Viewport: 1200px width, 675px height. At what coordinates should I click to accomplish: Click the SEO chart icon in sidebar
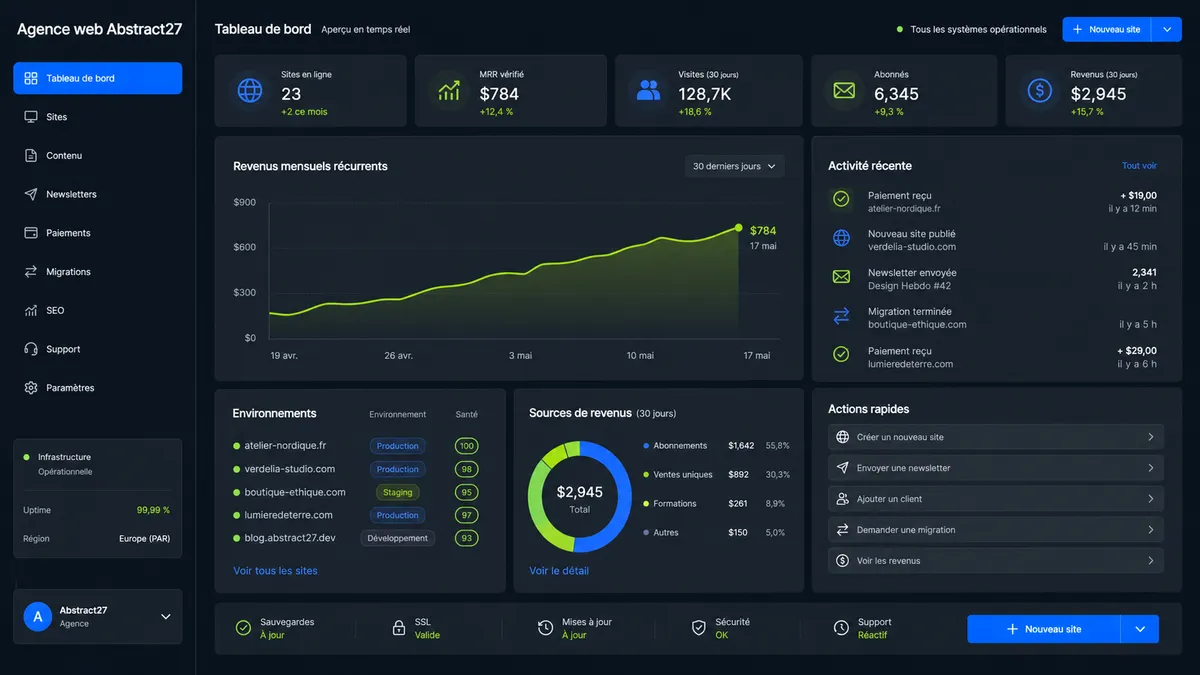pyautogui.click(x=31, y=311)
